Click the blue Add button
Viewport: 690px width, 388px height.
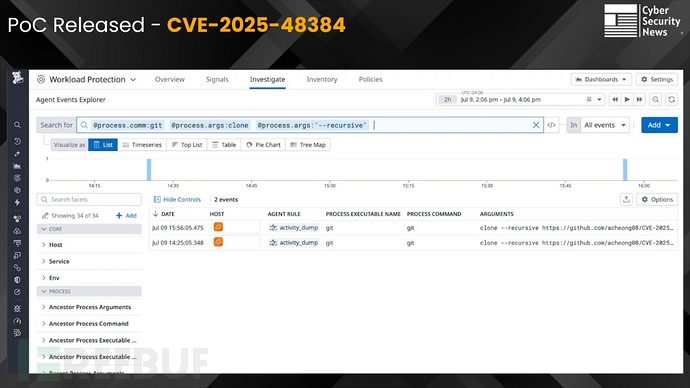[x=659, y=125]
